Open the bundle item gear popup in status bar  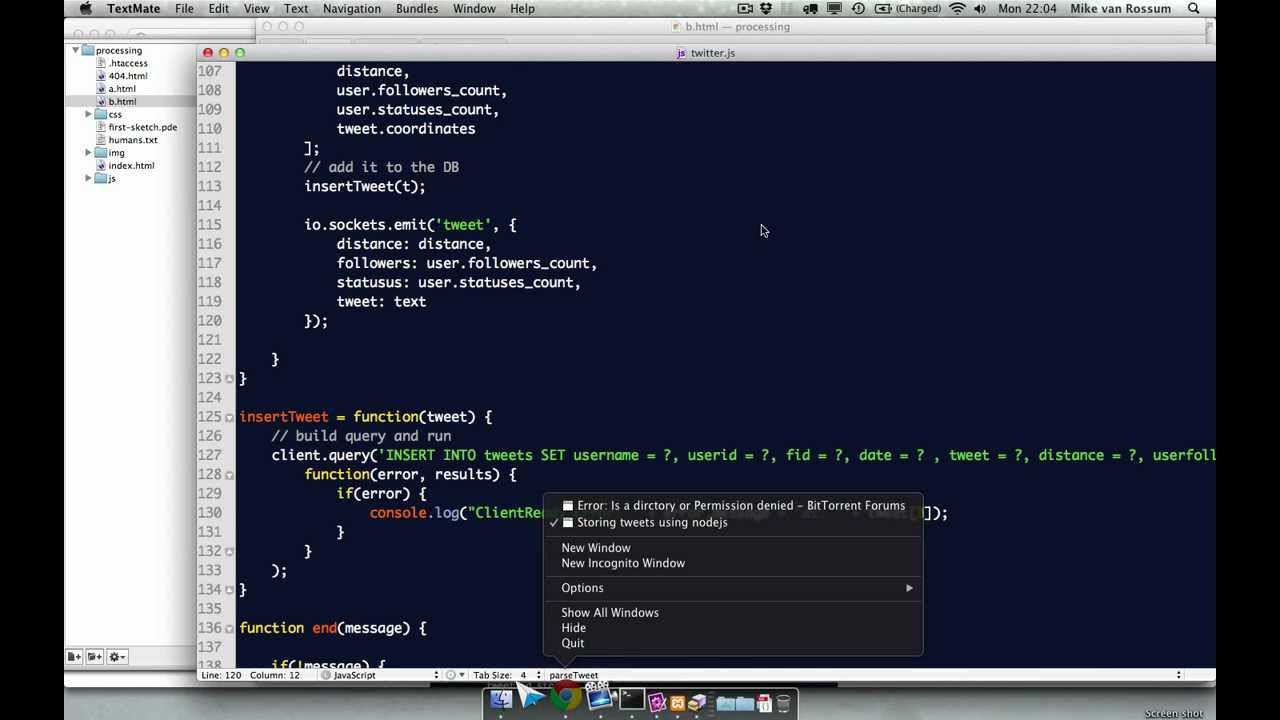point(455,675)
